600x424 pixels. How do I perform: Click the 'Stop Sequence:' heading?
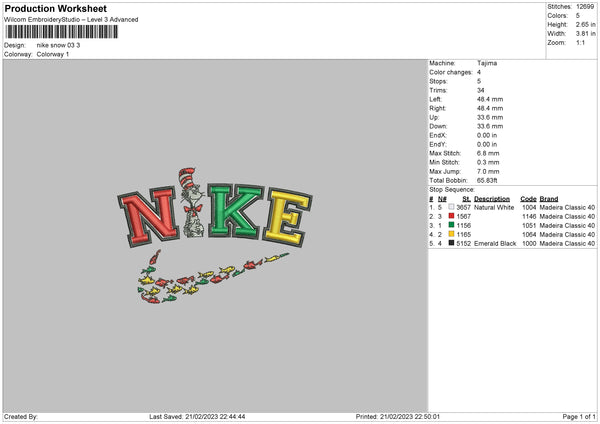click(x=452, y=190)
